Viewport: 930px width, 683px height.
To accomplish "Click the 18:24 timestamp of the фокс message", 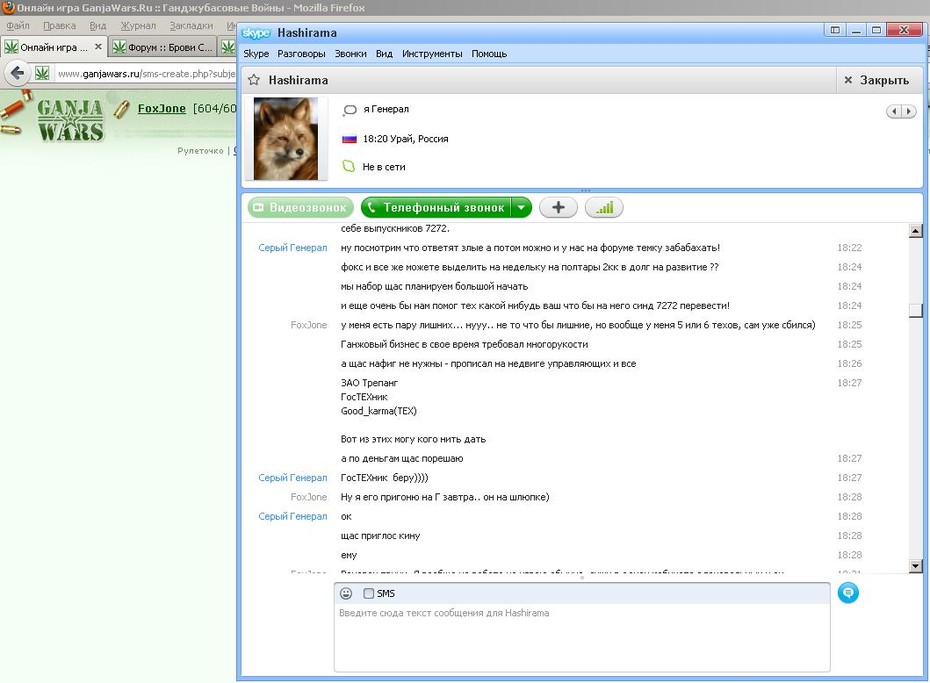I will [x=849, y=267].
